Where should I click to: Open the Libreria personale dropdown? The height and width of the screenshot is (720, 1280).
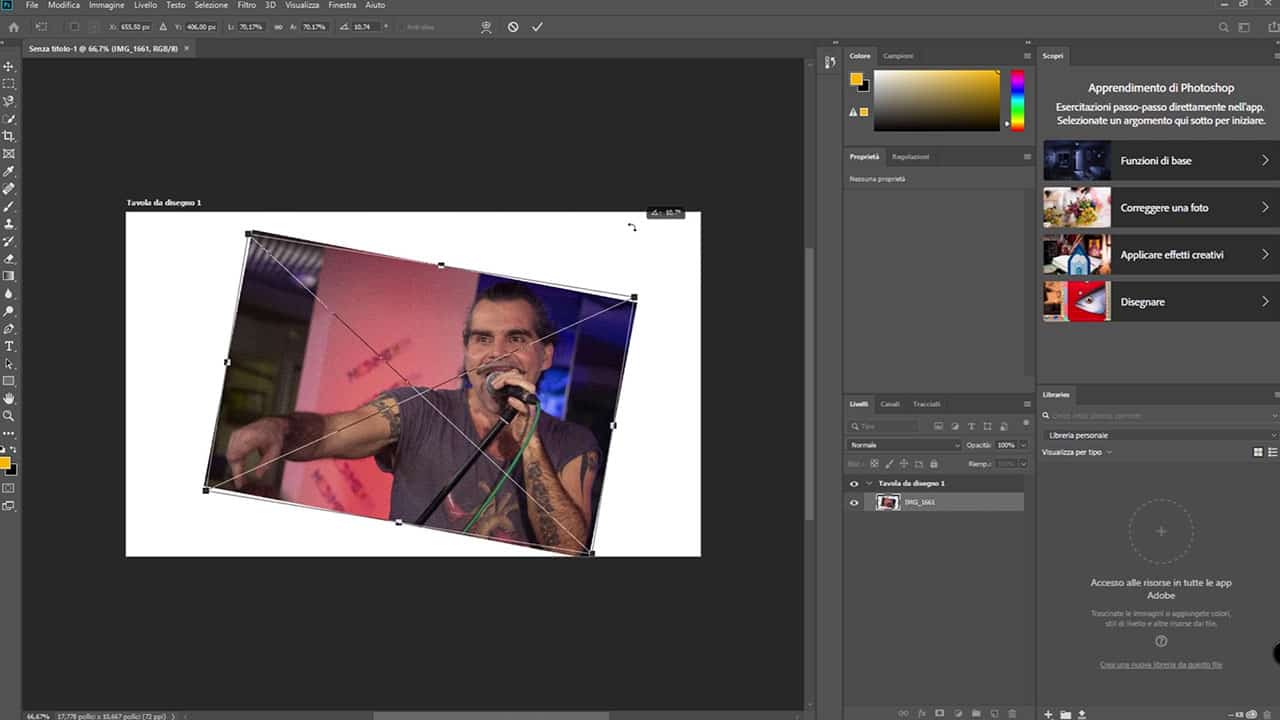click(x=1160, y=435)
